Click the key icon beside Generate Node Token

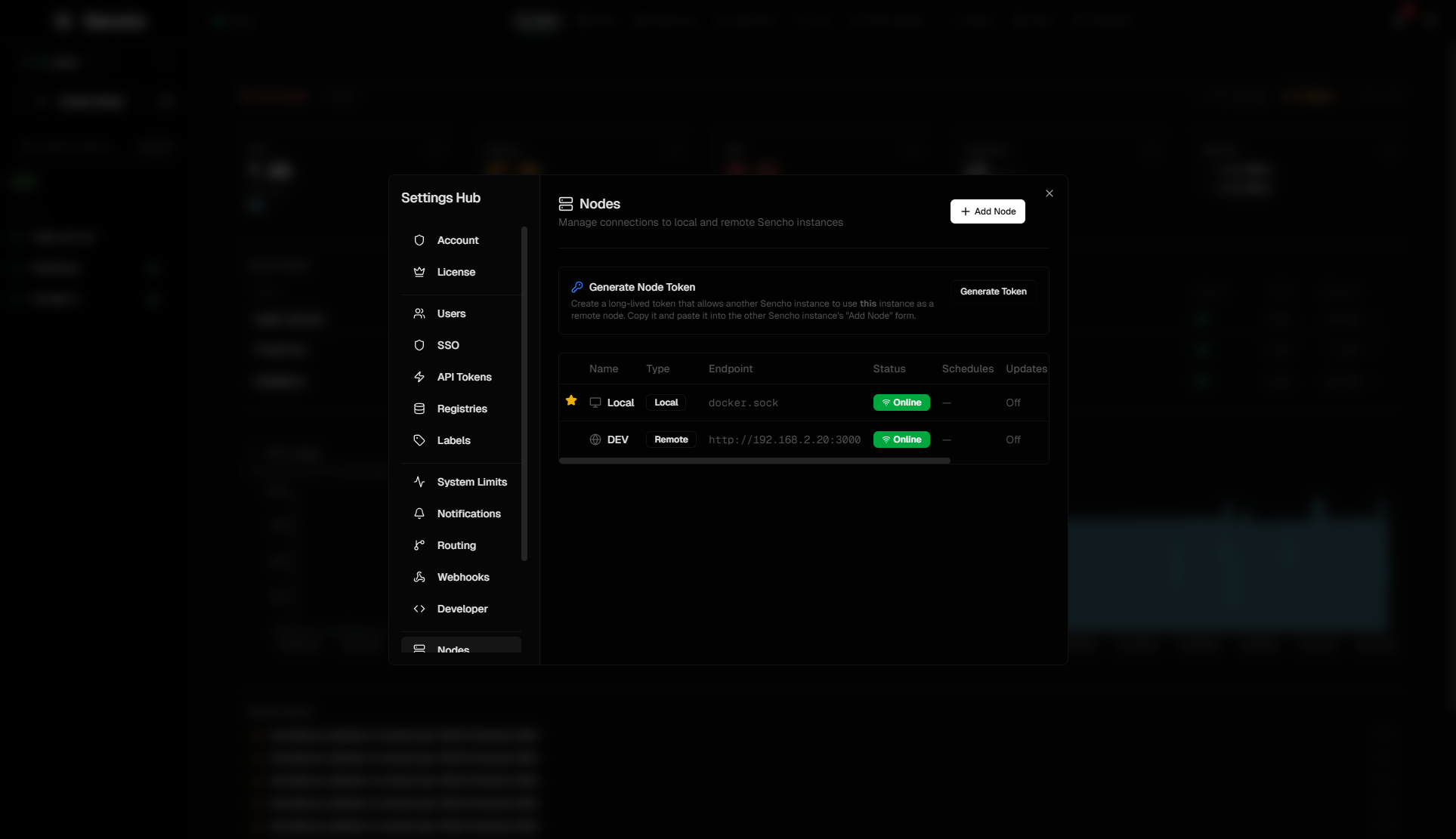577,287
